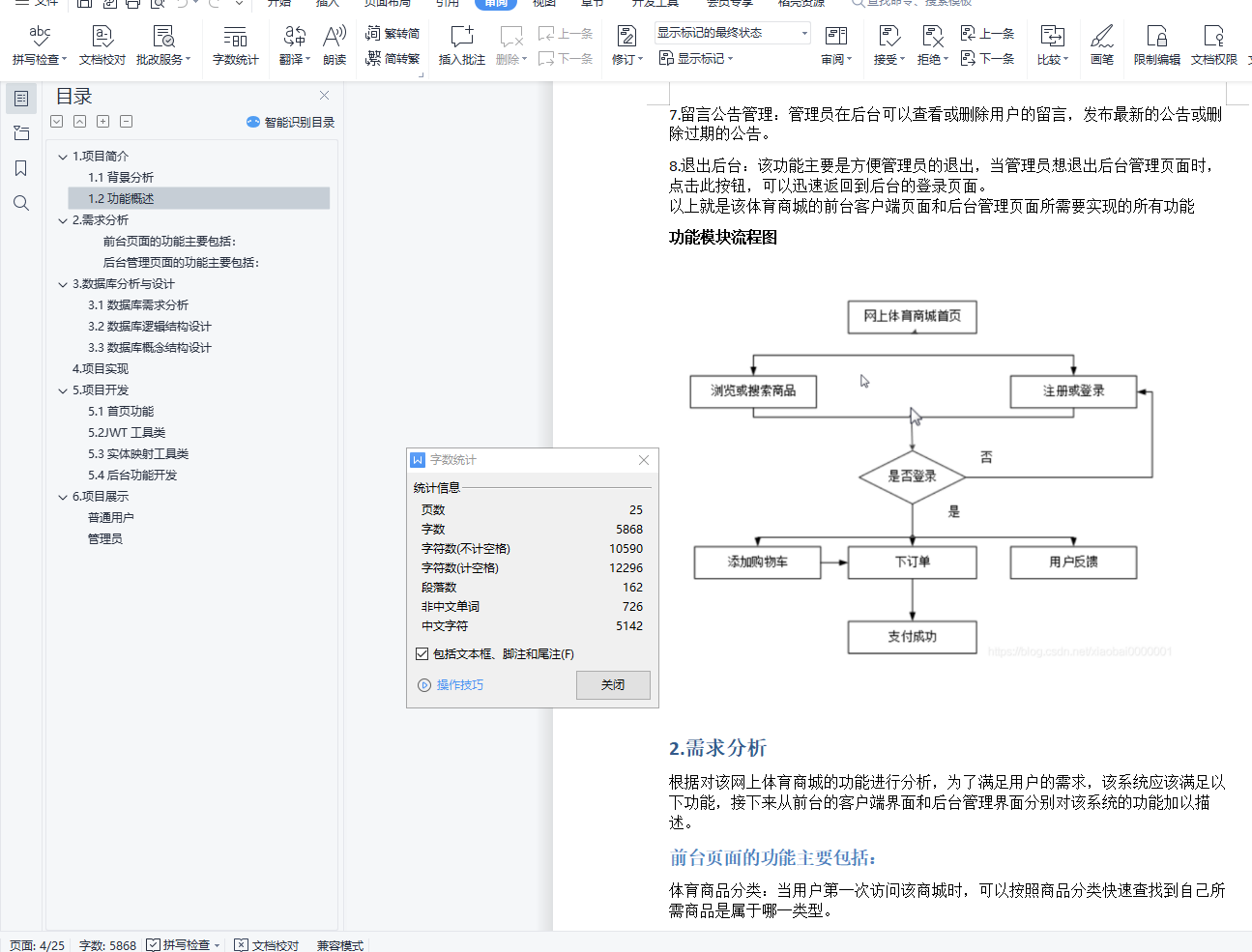Select the 画笔 pen tool
Image resolution: width=1252 pixels, height=952 pixels.
pyautogui.click(x=1102, y=44)
